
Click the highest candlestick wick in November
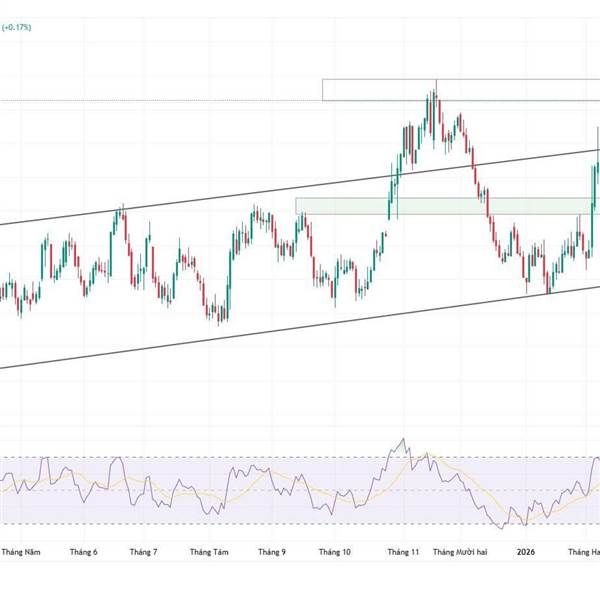tap(435, 84)
